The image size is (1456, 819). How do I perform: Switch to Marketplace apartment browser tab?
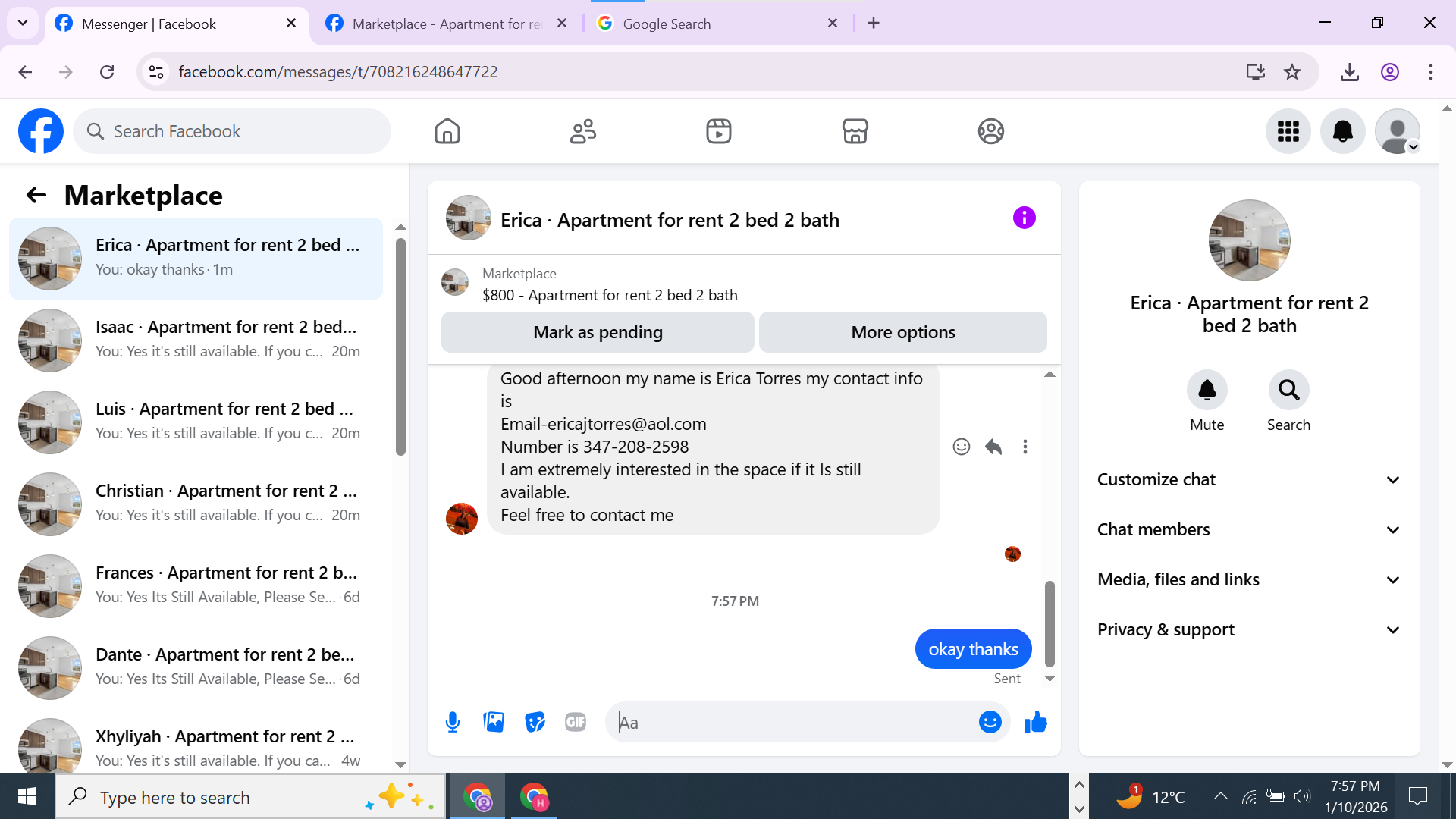pyautogui.click(x=447, y=24)
